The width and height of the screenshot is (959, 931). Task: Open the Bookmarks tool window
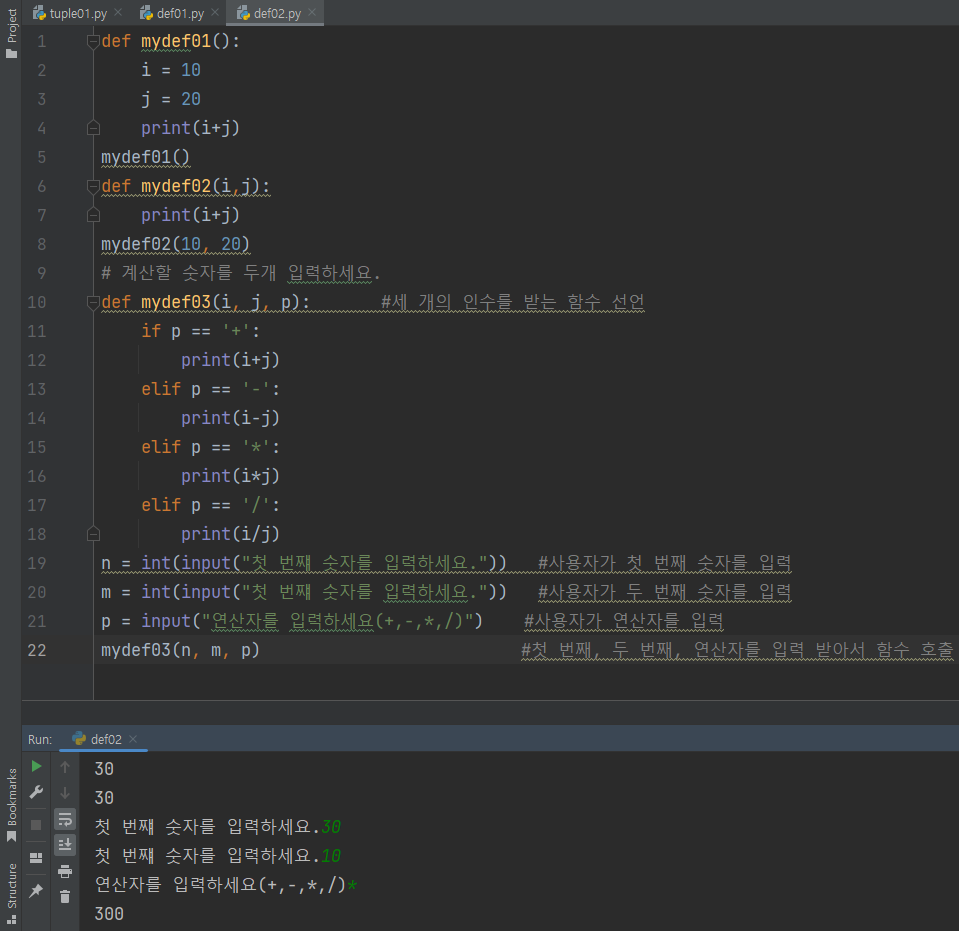tap(12, 805)
